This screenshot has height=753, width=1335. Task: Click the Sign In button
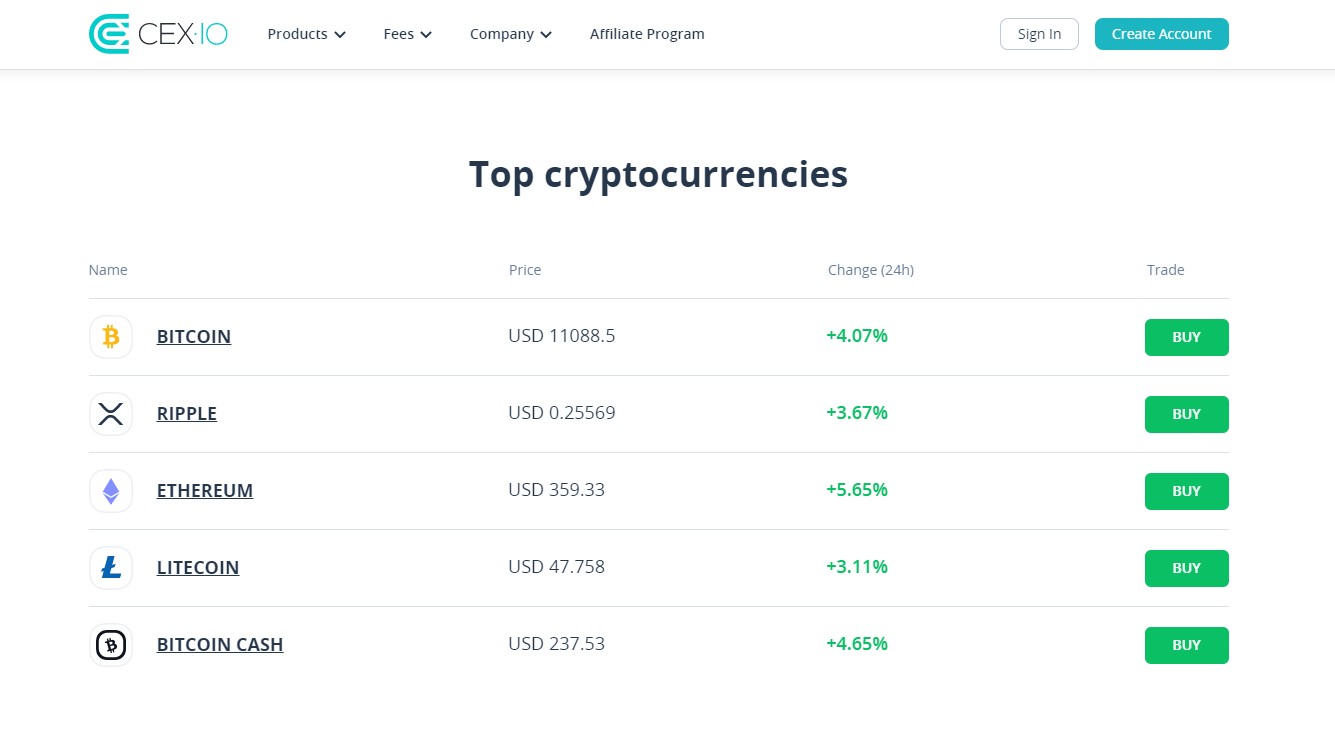click(1039, 34)
